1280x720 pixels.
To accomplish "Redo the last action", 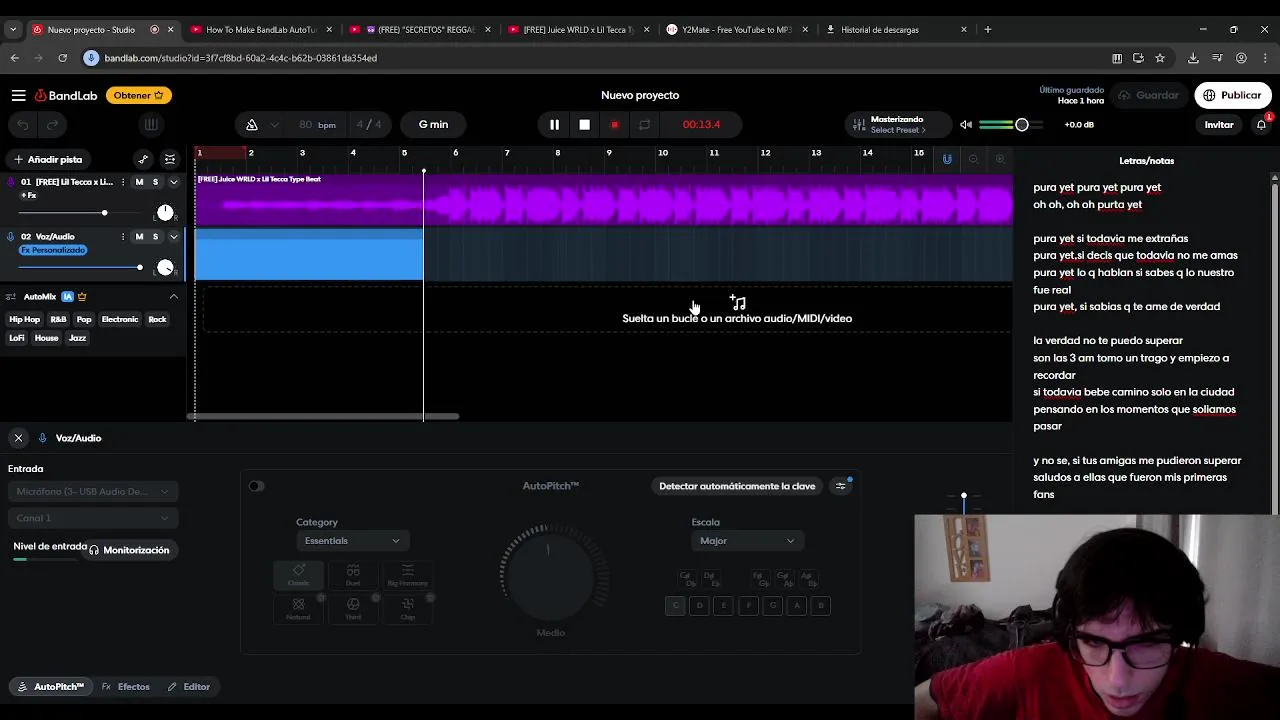I will pyautogui.click(x=52, y=125).
